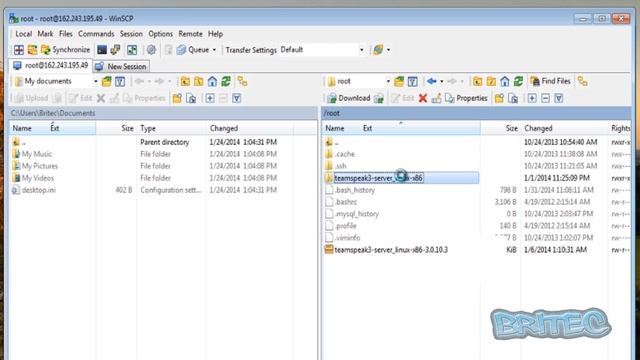Screen dimensions: 640x360
Task: Click remote panel Unselect Files minus icon
Action: pos(545,98)
